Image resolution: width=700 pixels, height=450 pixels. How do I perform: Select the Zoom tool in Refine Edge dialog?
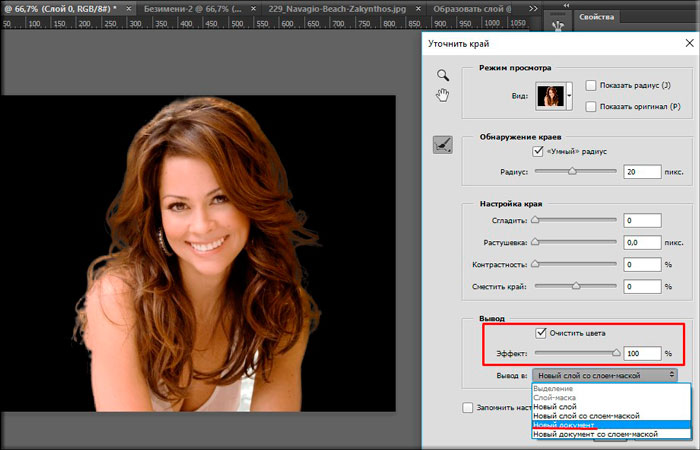(x=442, y=76)
